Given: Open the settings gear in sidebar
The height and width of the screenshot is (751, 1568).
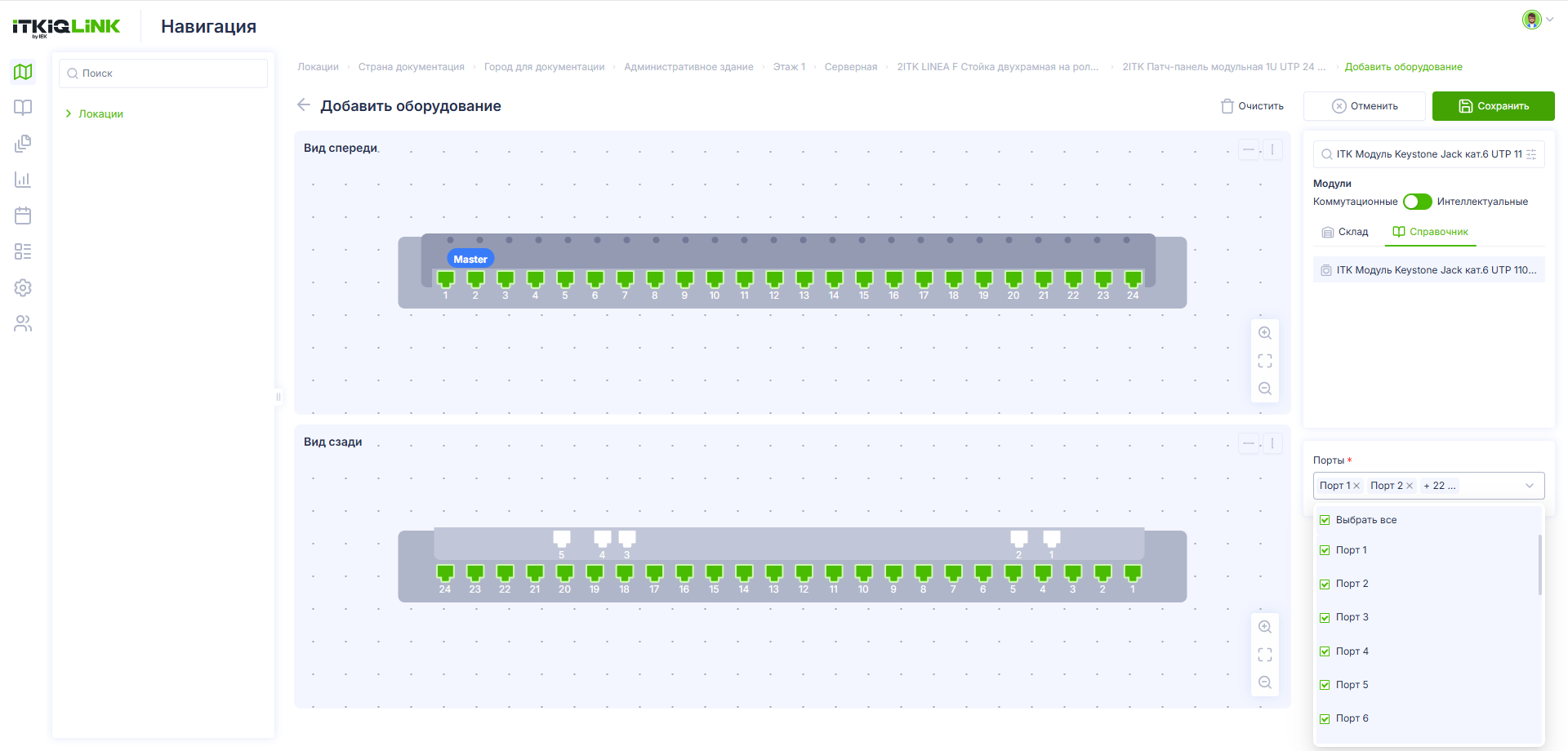Looking at the screenshot, I should tap(23, 287).
